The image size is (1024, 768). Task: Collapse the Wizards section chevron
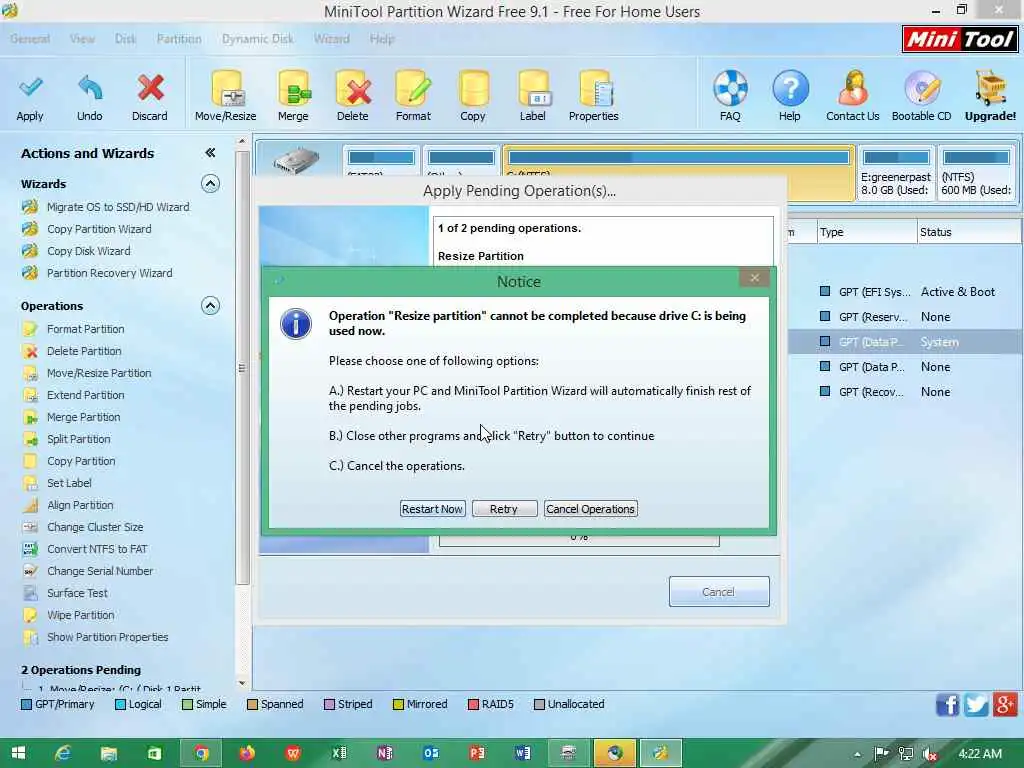pyautogui.click(x=210, y=184)
